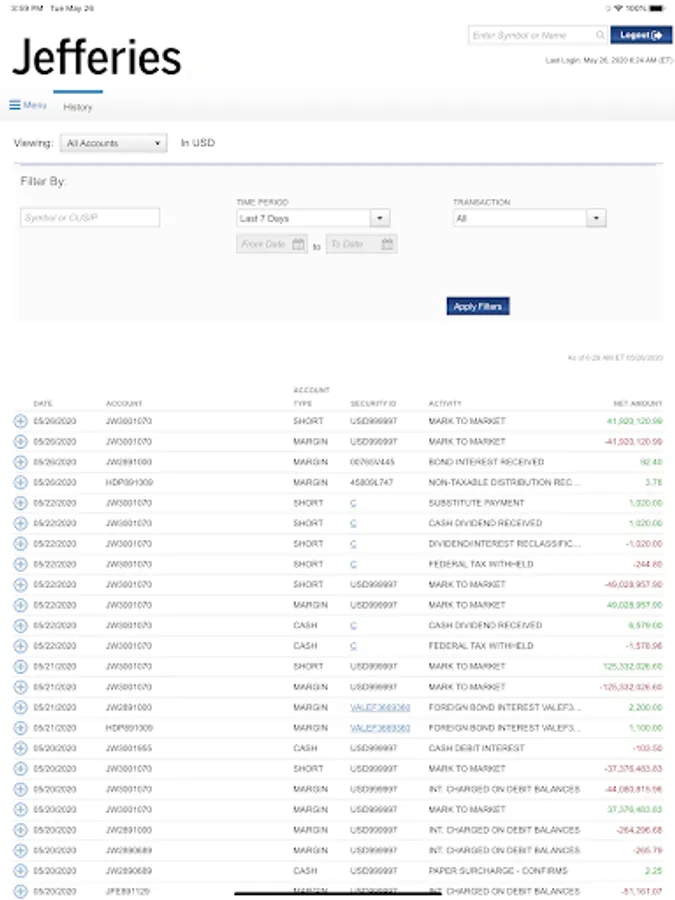This screenshot has height=900, width=675.
Task: Open C link in Federal Tax Withheld -1,578.96 row
Action: tap(353, 646)
